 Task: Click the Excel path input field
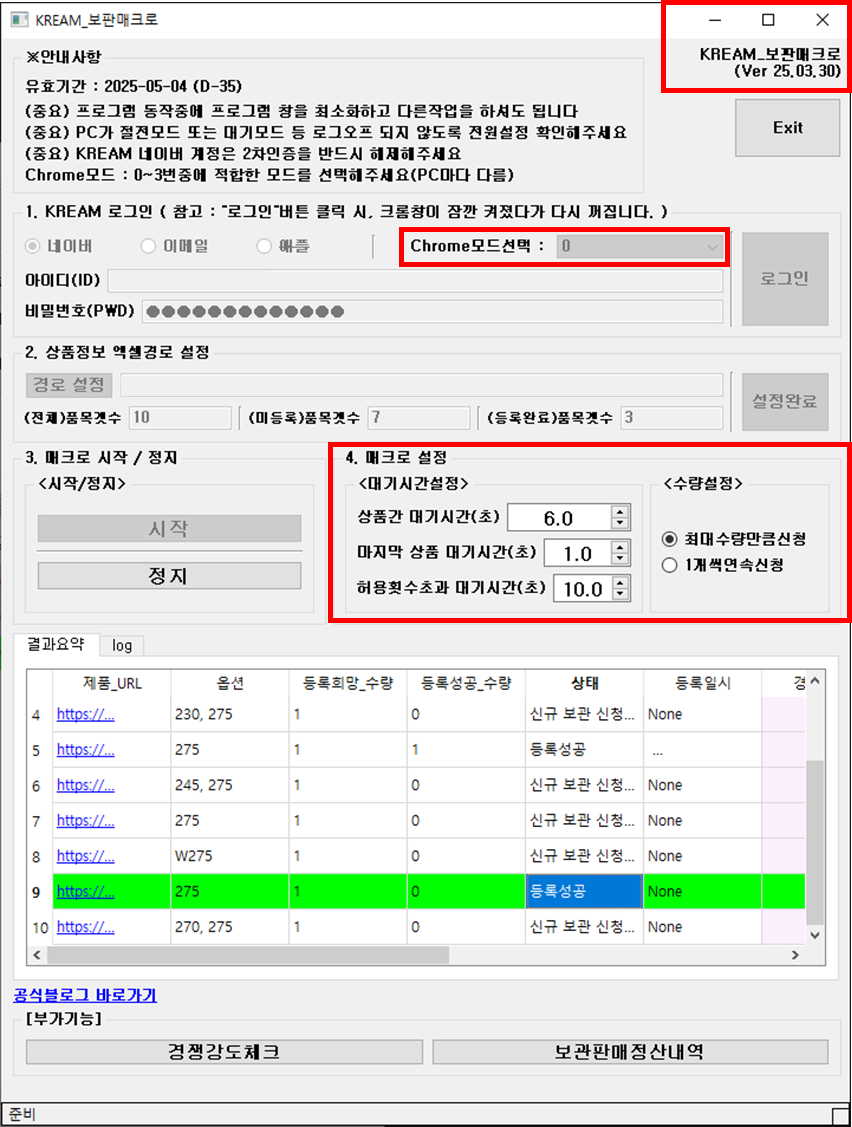(x=421, y=385)
